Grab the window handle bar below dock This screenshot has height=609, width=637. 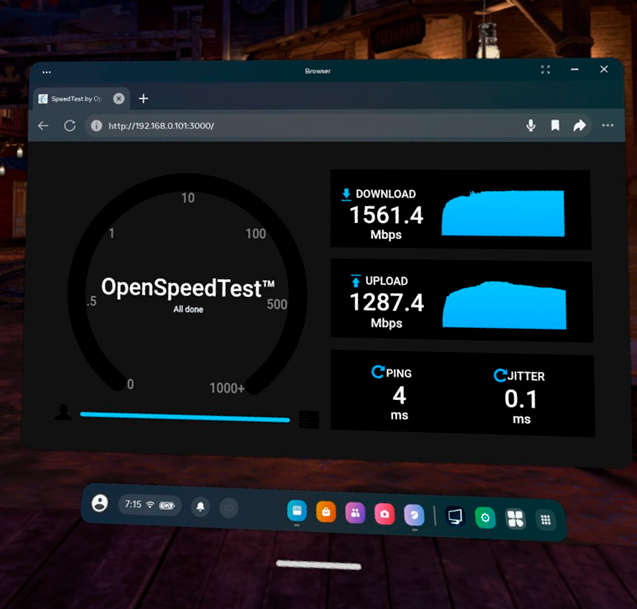click(318, 565)
